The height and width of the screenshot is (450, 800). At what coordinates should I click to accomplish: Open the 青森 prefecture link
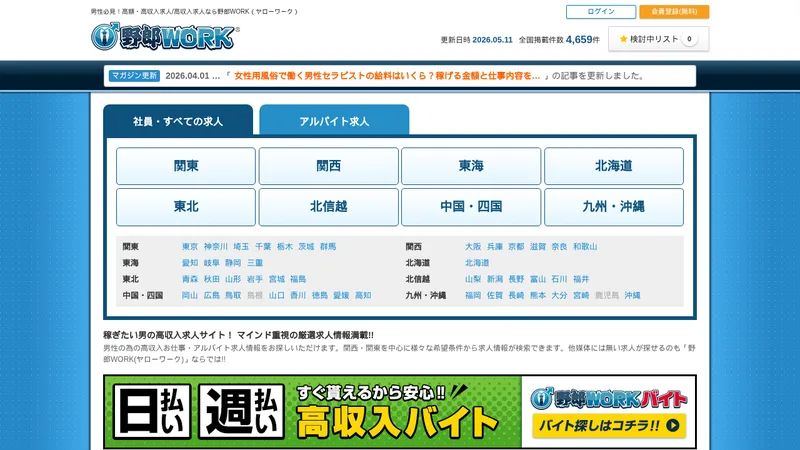click(190, 279)
